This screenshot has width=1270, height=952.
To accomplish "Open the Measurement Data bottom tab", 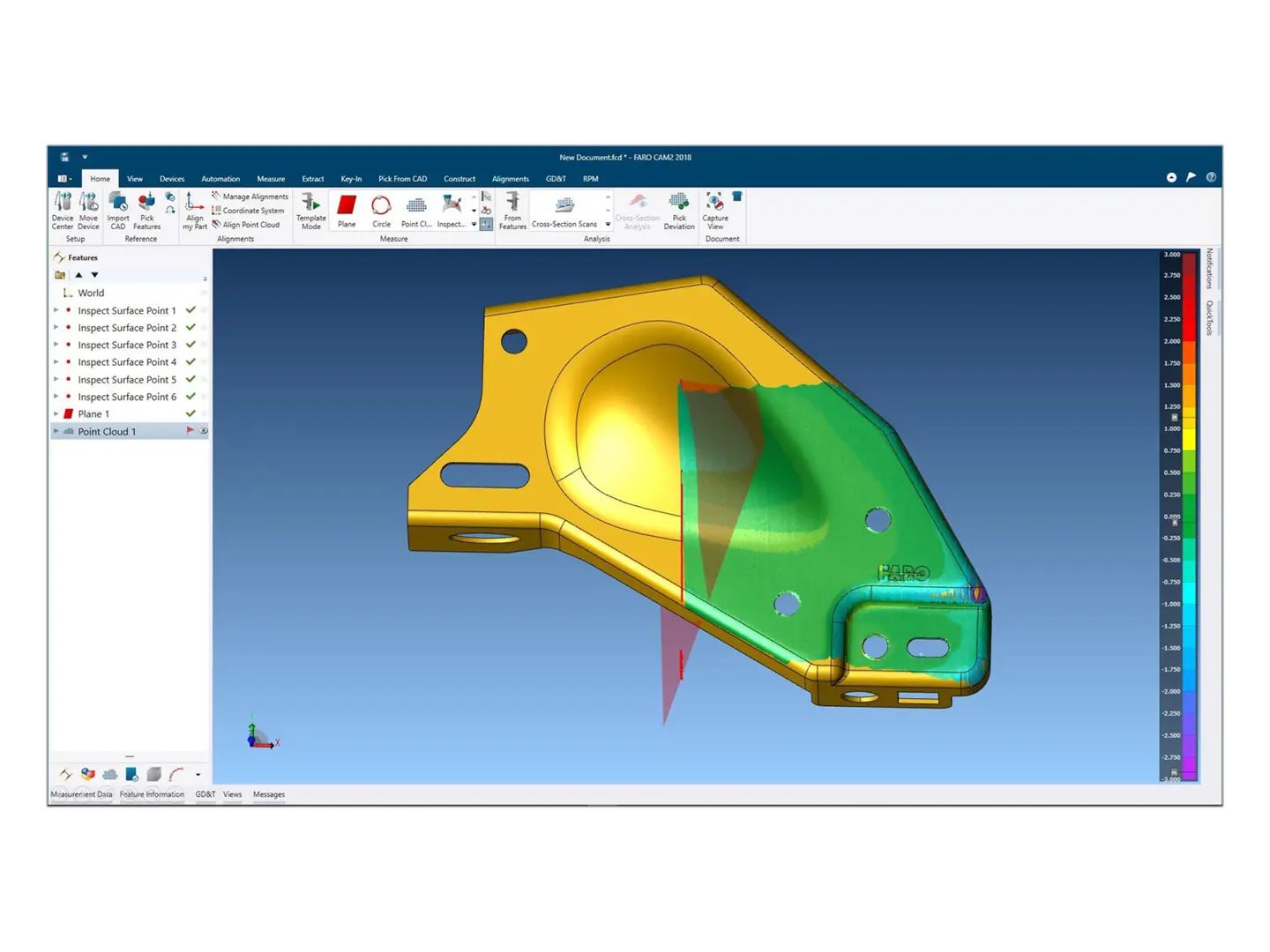I will pyautogui.click(x=82, y=794).
